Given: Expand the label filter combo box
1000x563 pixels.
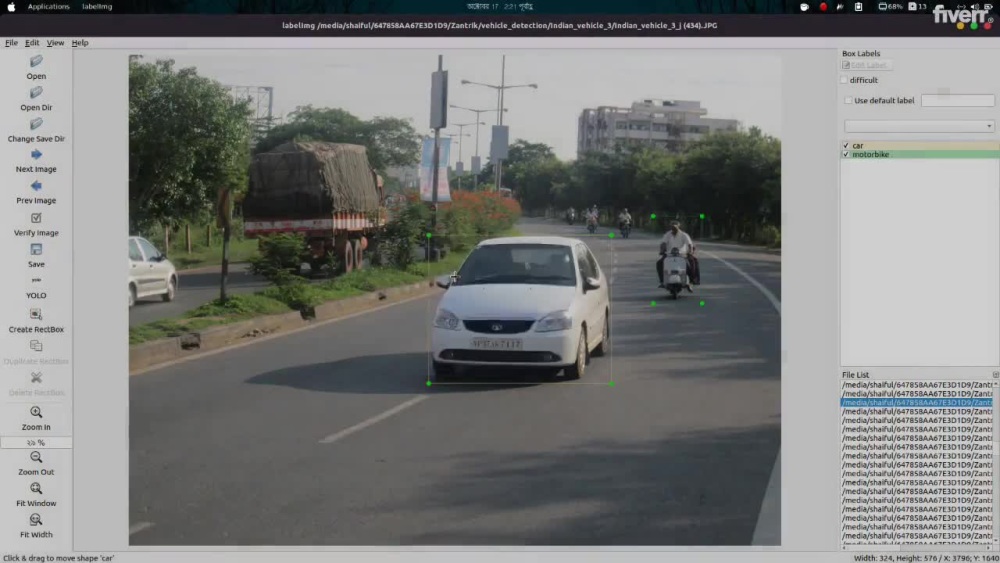Looking at the screenshot, I should 919,126.
